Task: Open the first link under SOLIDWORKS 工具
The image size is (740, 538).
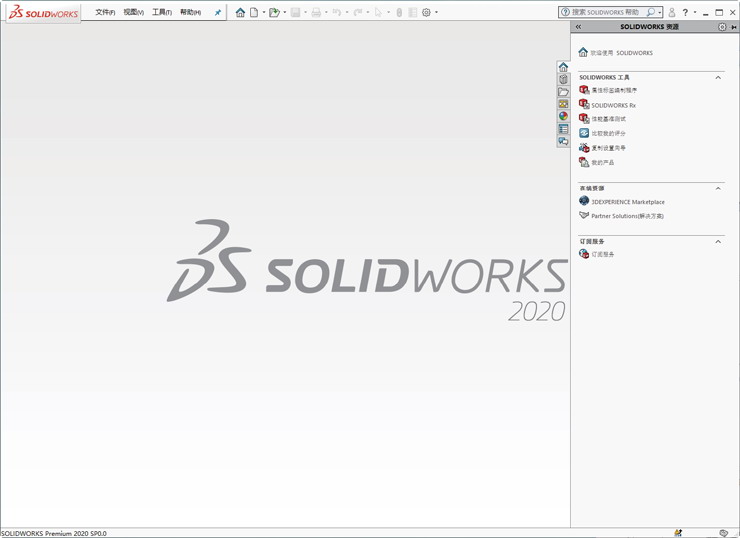Action: 608,90
